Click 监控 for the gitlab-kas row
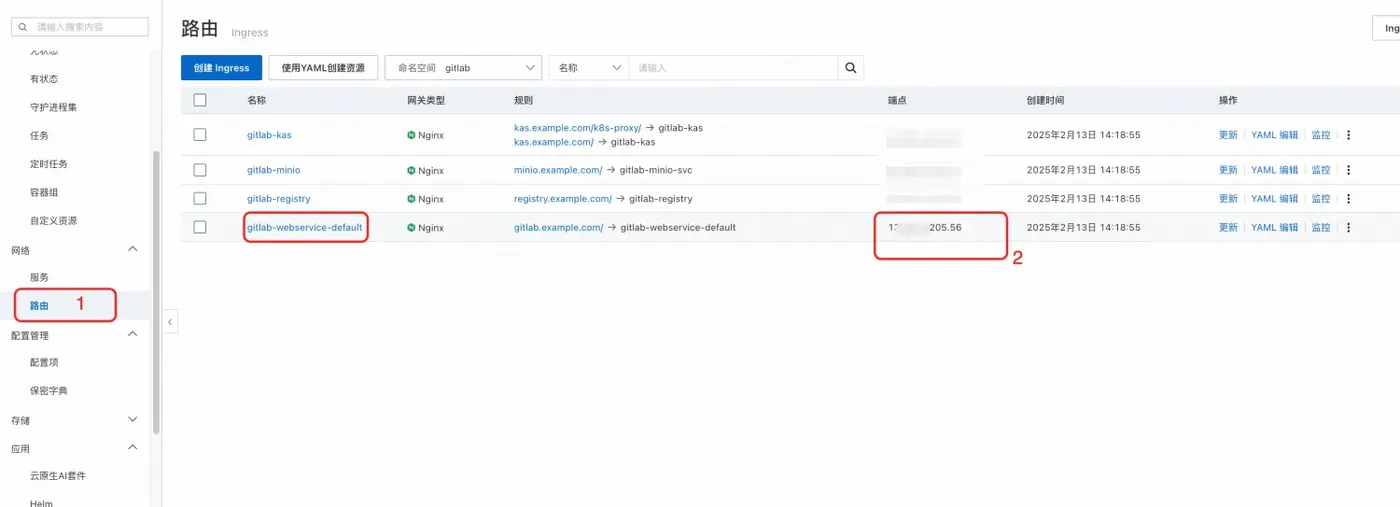This screenshot has height=507, width=1400. (1321, 135)
